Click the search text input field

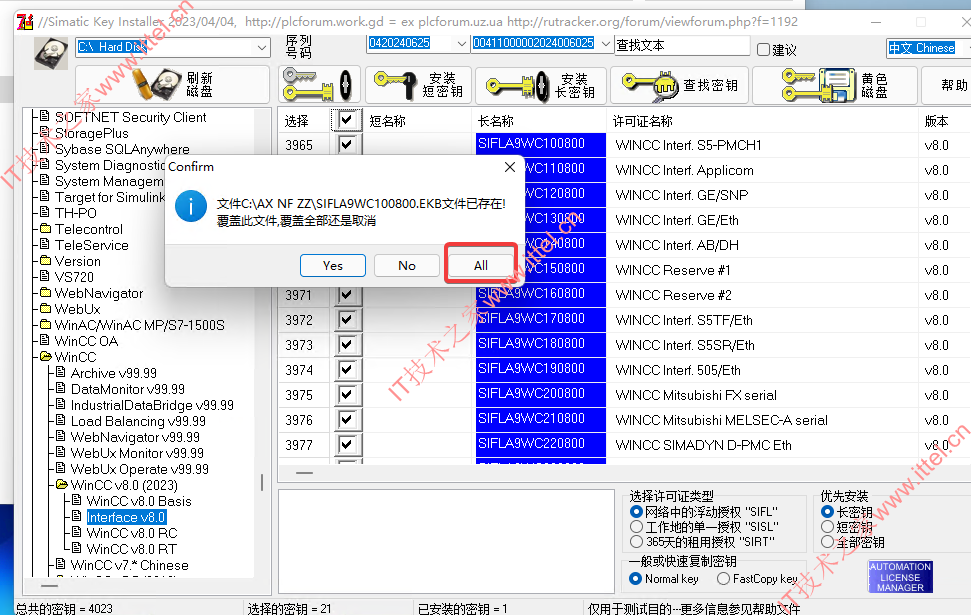coord(682,45)
